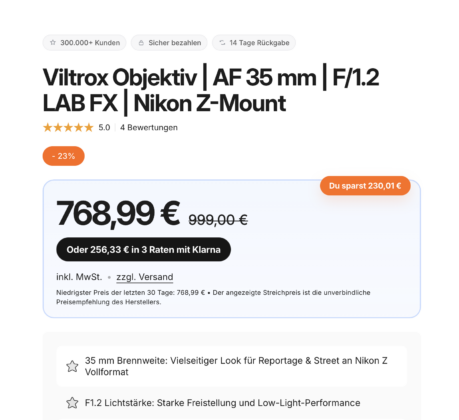Click the star icon beside F1.2 Lichtstärke
Image resolution: width=459 pixels, height=420 pixels.
pyautogui.click(x=72, y=403)
